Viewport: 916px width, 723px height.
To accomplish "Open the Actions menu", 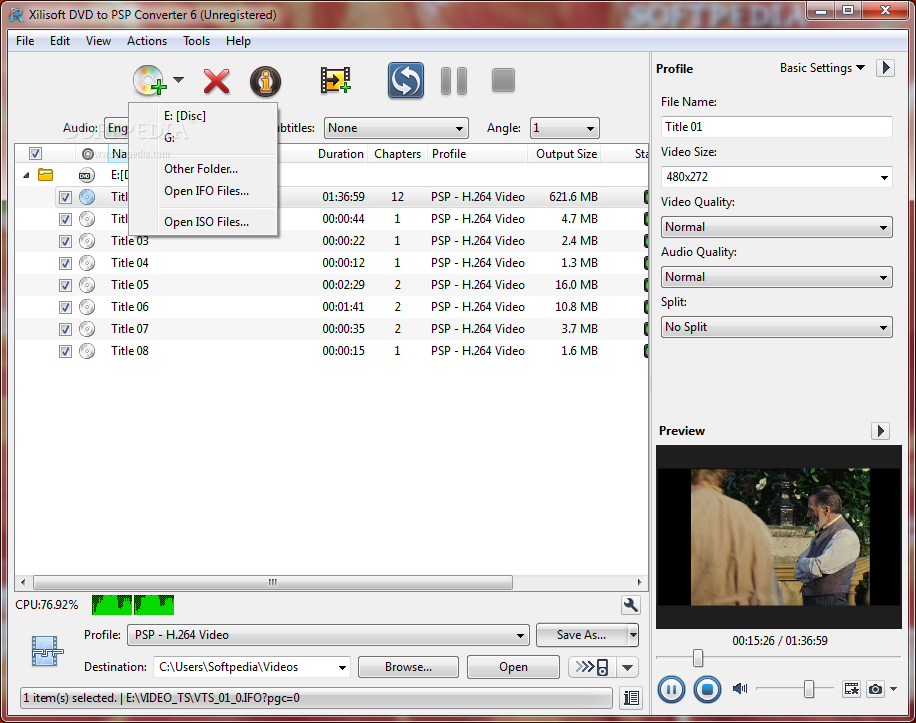I will point(147,41).
